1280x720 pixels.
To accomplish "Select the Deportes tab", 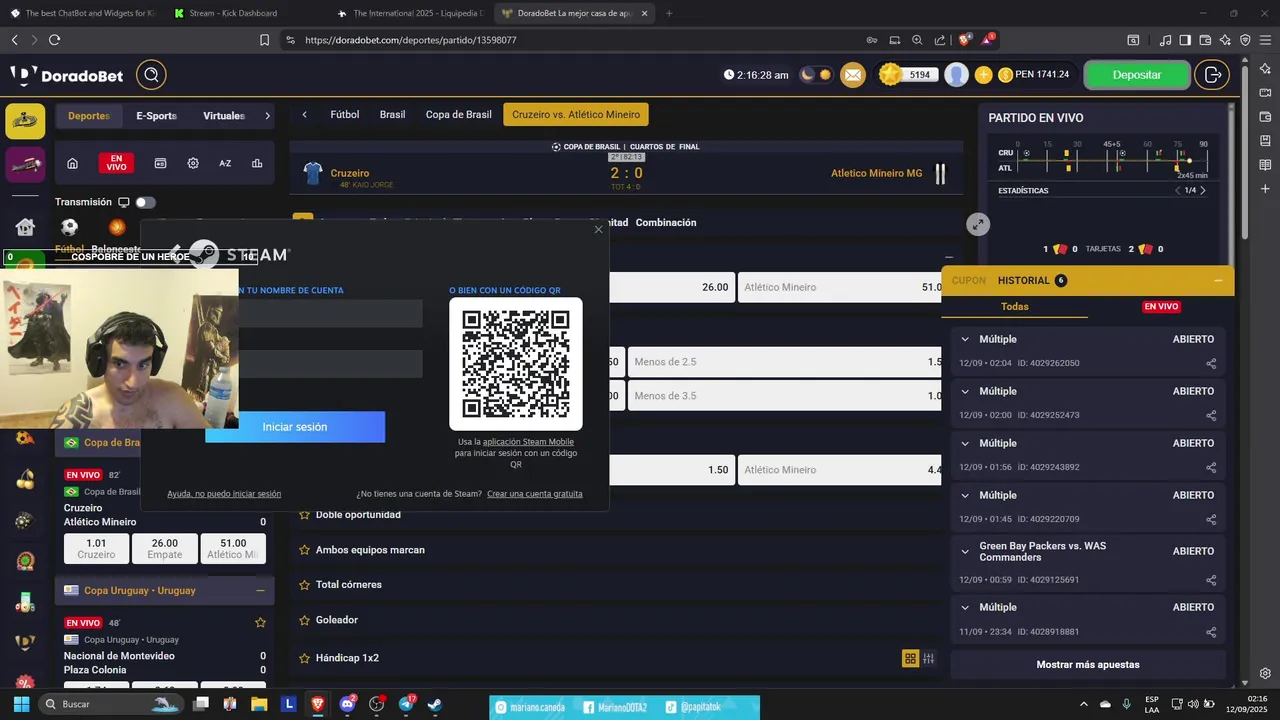I will 89,116.
